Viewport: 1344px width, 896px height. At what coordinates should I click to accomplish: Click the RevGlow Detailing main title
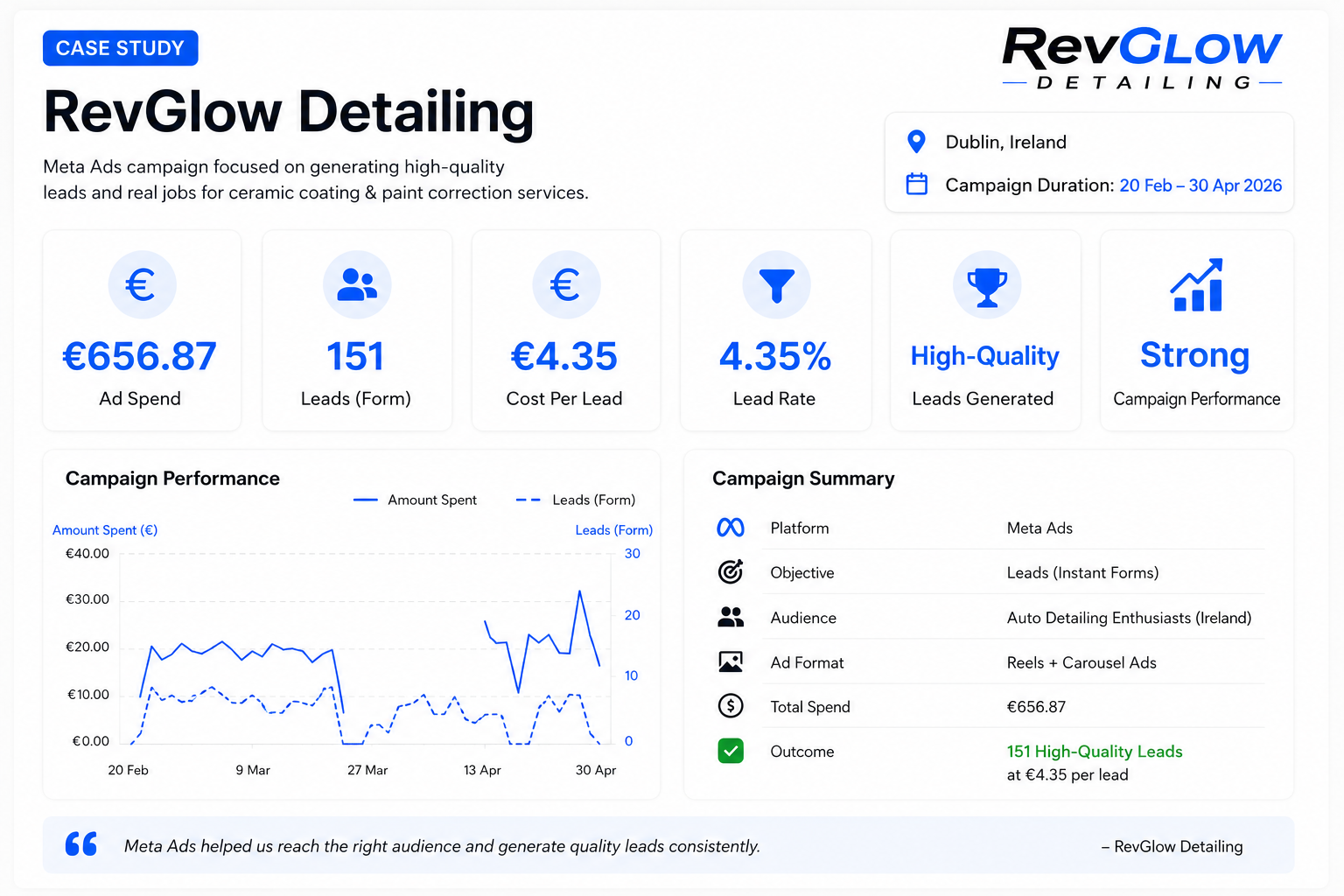click(289, 112)
